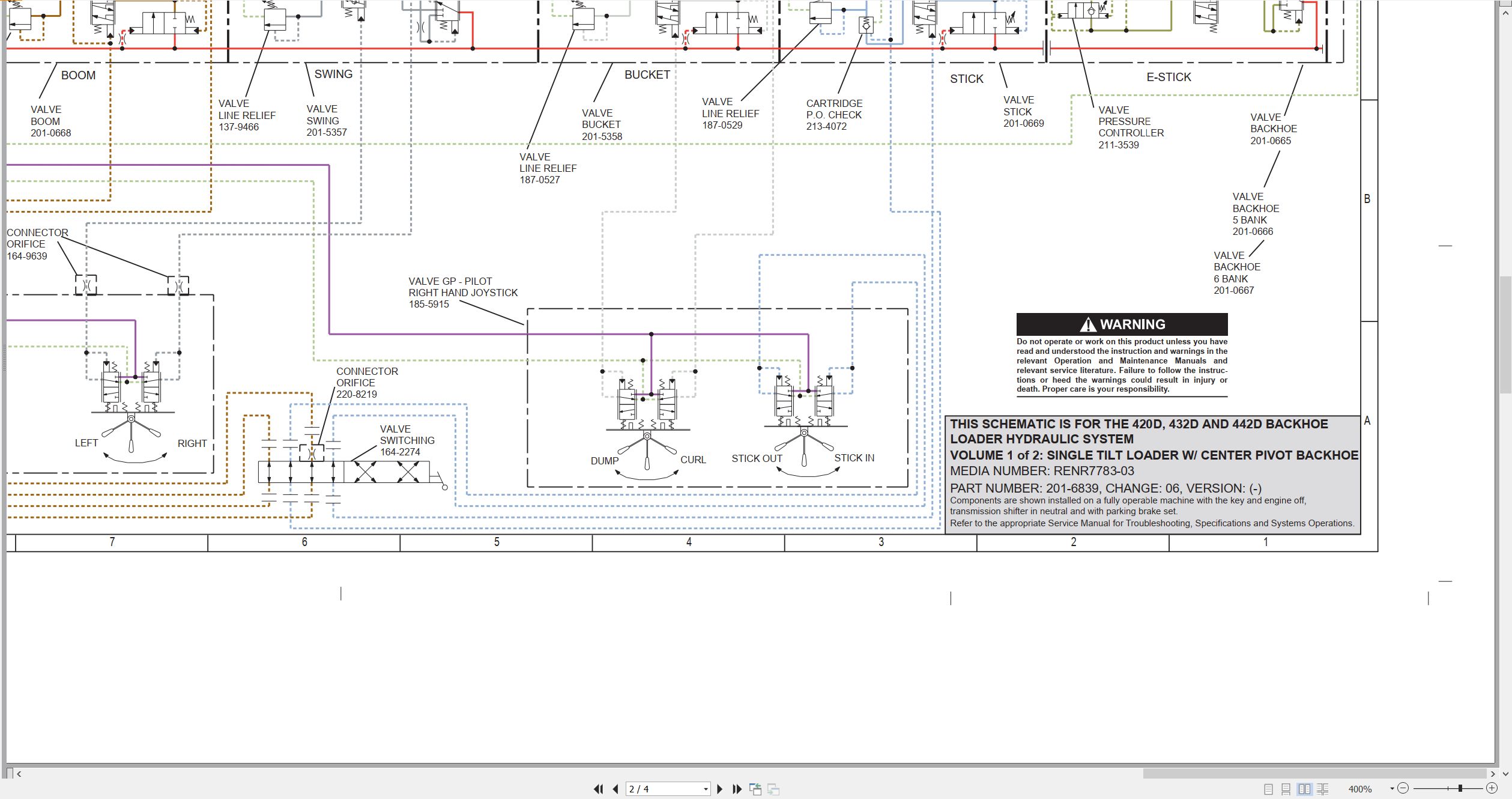Viewport: 1512px width, 799px height.
Task: Click the RIGHT joystick label
Action: pyautogui.click(x=192, y=443)
